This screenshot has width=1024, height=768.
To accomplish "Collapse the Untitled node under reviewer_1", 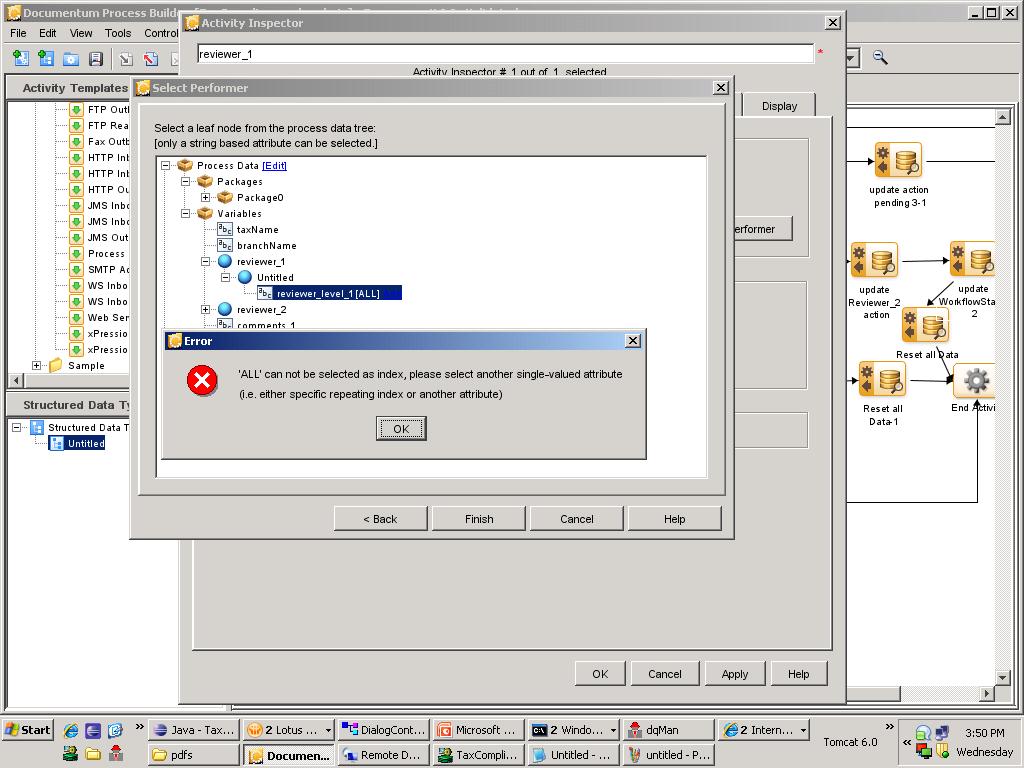I will 225,278.
